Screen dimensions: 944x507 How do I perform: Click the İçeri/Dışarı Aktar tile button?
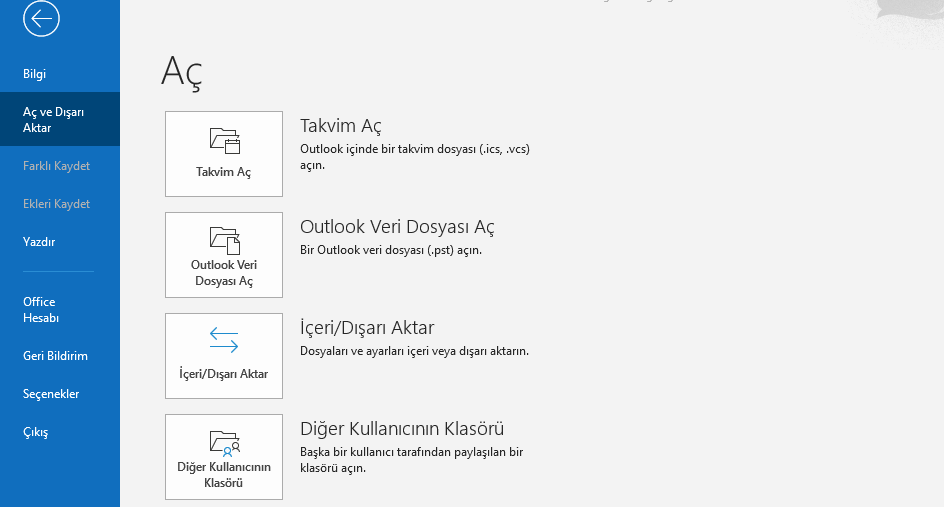click(224, 356)
